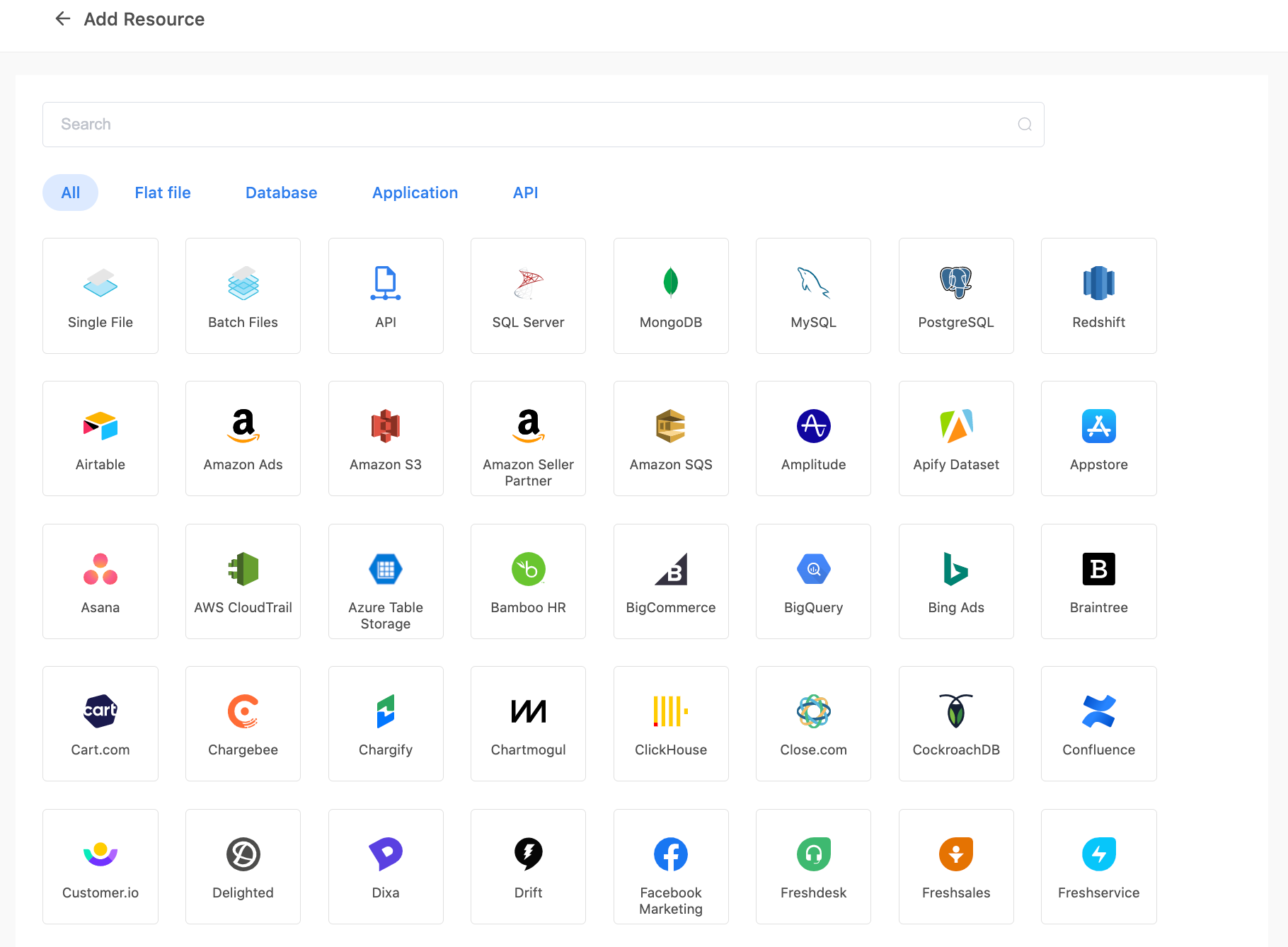Viewport: 1288px width, 947px height.
Task: Select the Asana icon
Action: (100, 569)
